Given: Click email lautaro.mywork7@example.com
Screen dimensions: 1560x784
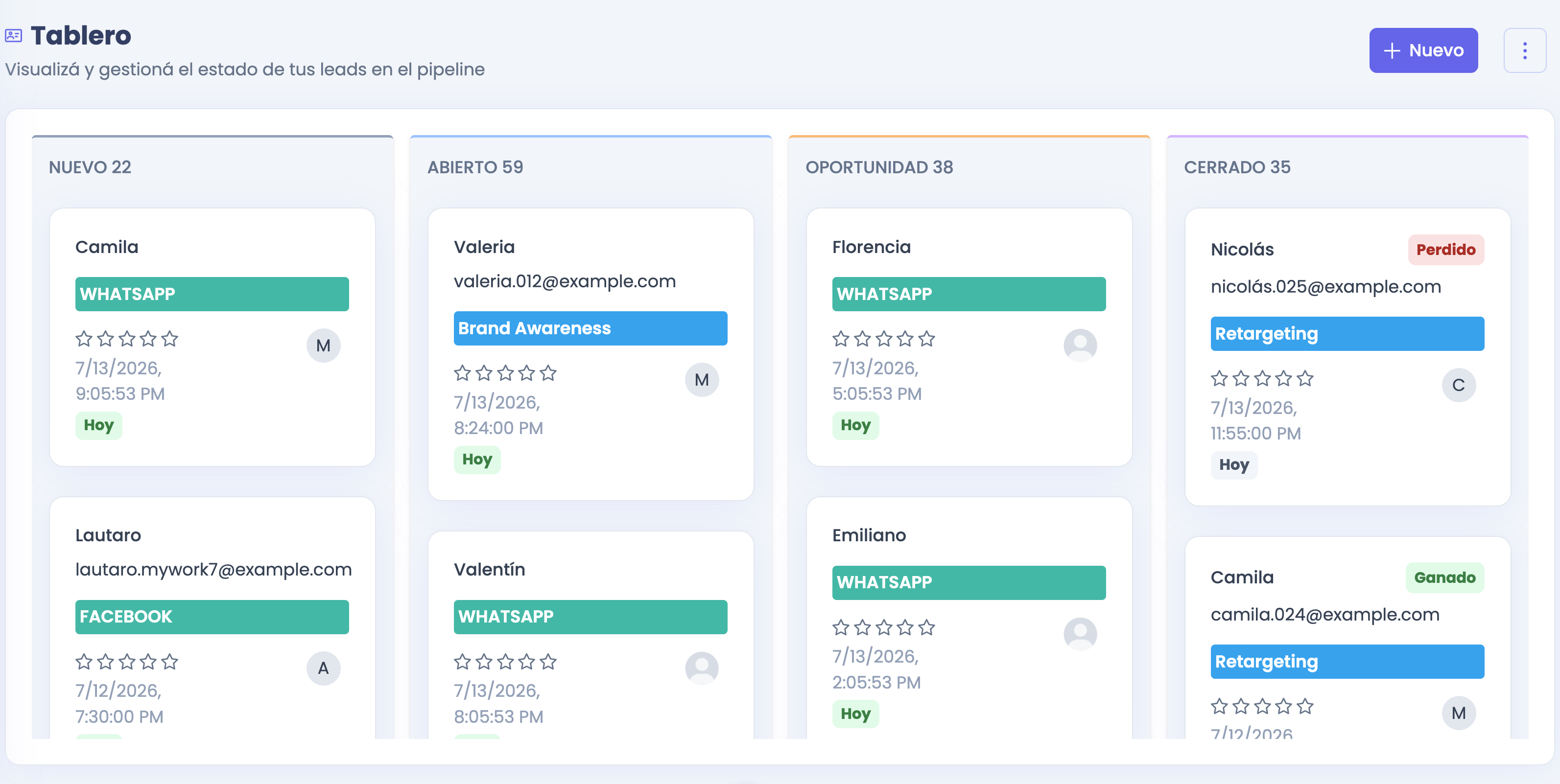Looking at the screenshot, I should [213, 570].
